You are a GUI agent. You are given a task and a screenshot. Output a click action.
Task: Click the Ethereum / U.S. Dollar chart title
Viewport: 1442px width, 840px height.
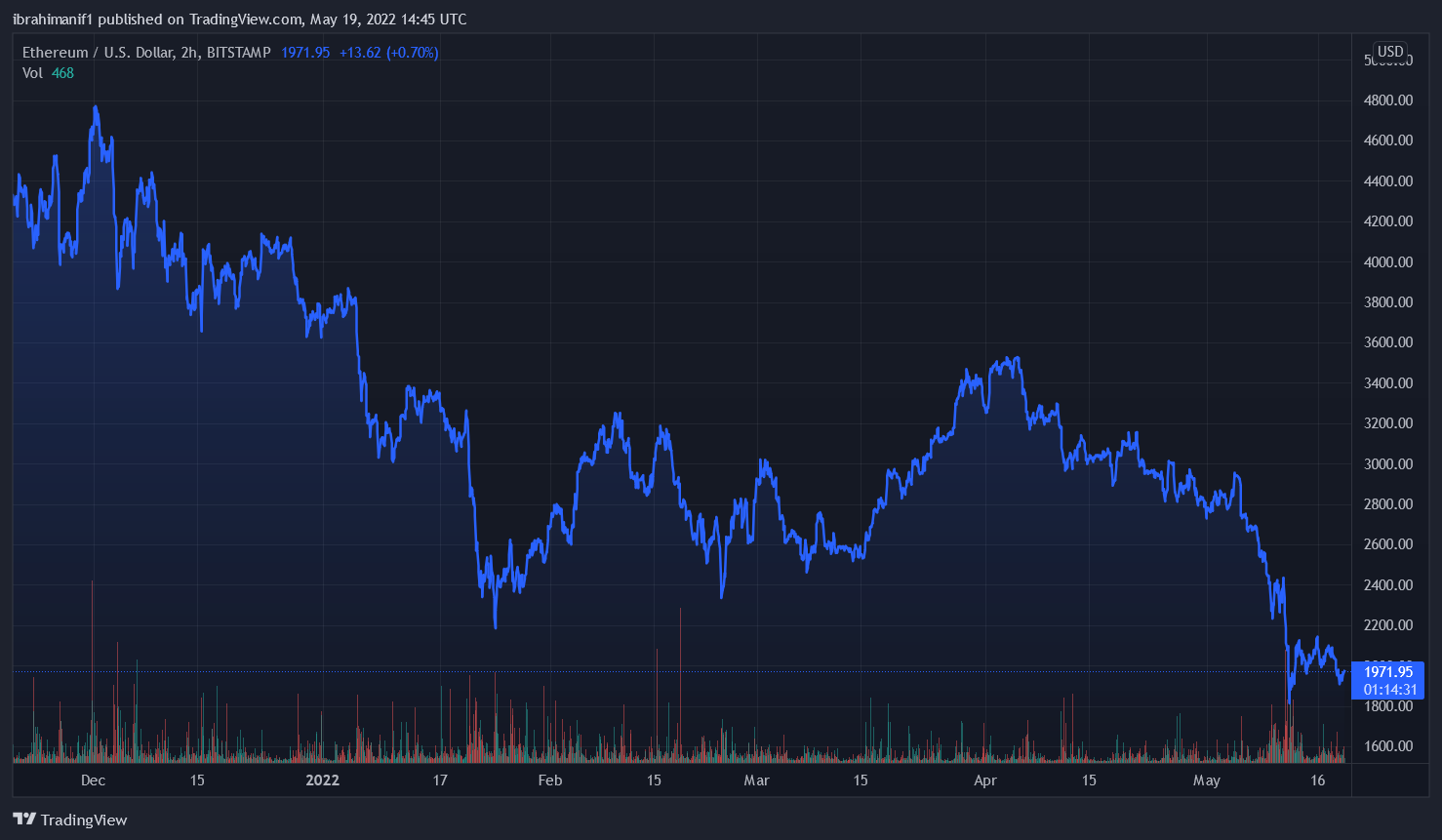(x=146, y=53)
